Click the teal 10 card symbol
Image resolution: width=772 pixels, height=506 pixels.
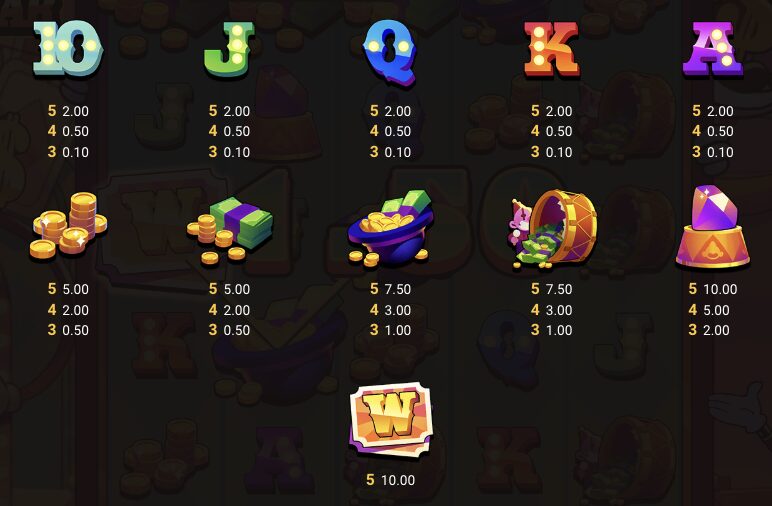68,48
